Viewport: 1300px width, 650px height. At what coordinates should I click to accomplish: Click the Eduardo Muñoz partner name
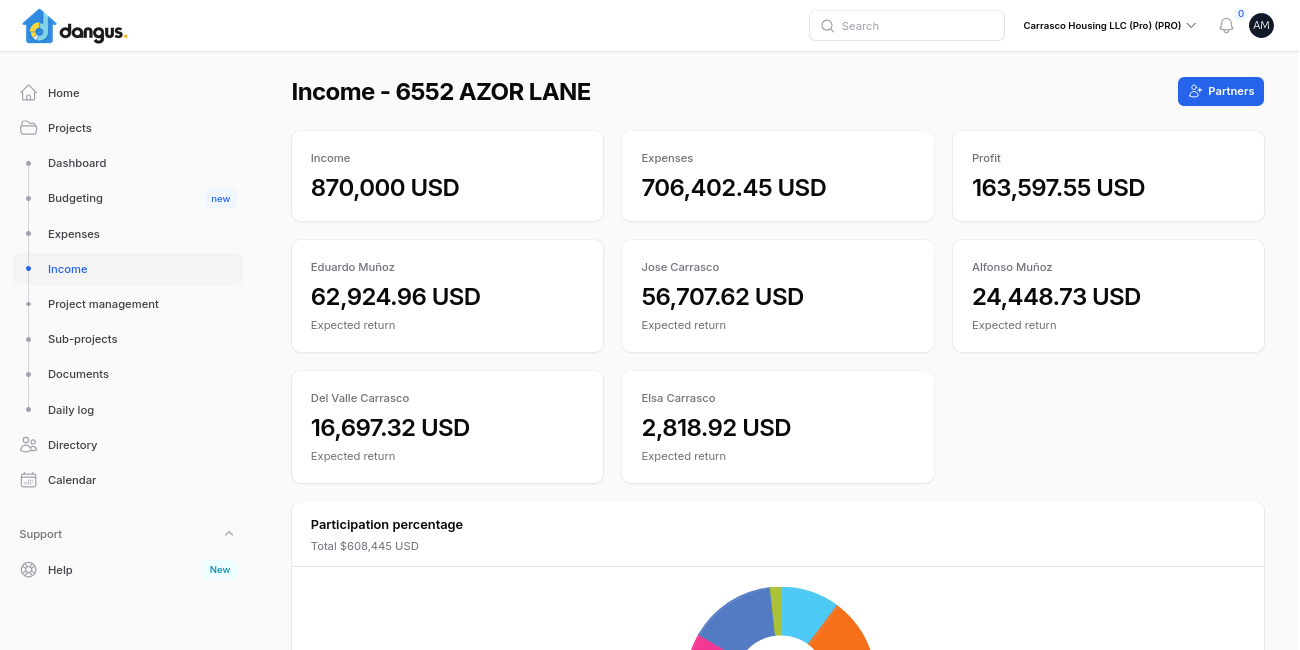pyautogui.click(x=353, y=267)
